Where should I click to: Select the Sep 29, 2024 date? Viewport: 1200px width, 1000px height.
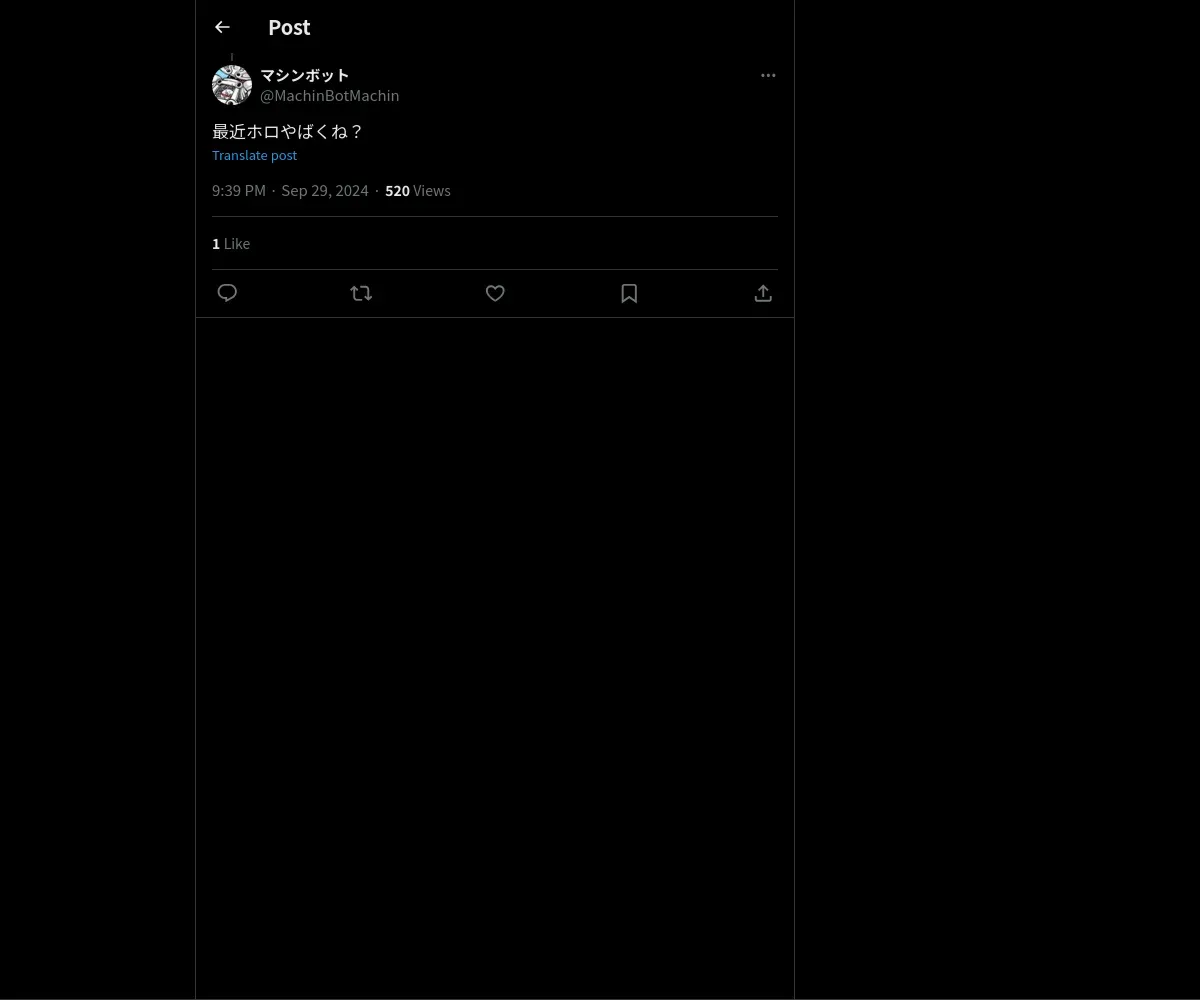[325, 190]
